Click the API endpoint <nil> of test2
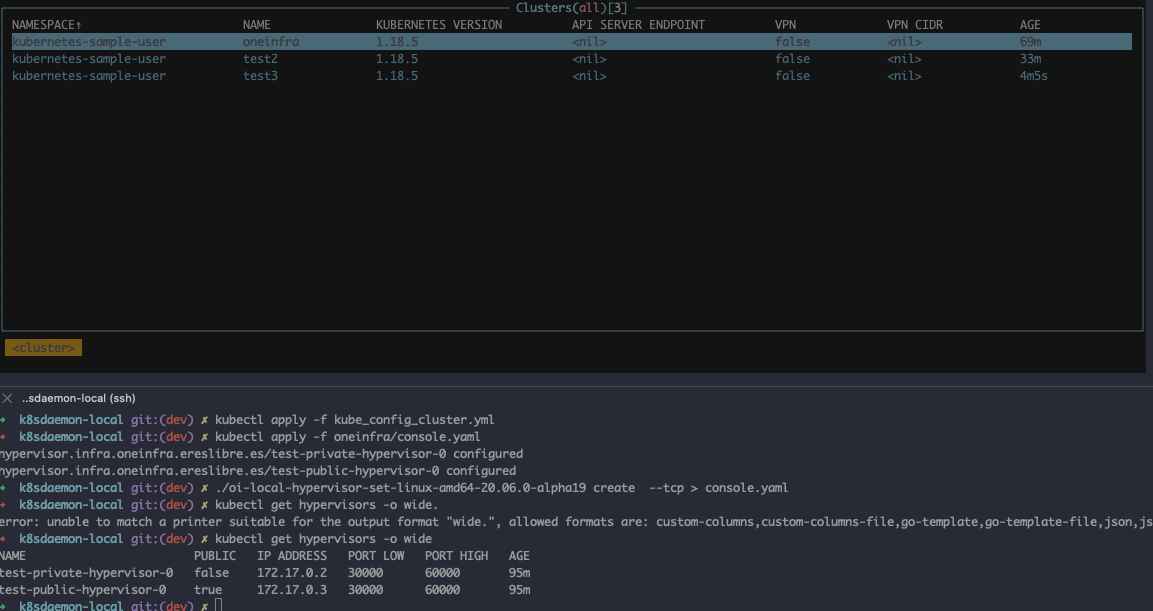The width and height of the screenshot is (1153, 611). pyautogui.click(x=589, y=59)
